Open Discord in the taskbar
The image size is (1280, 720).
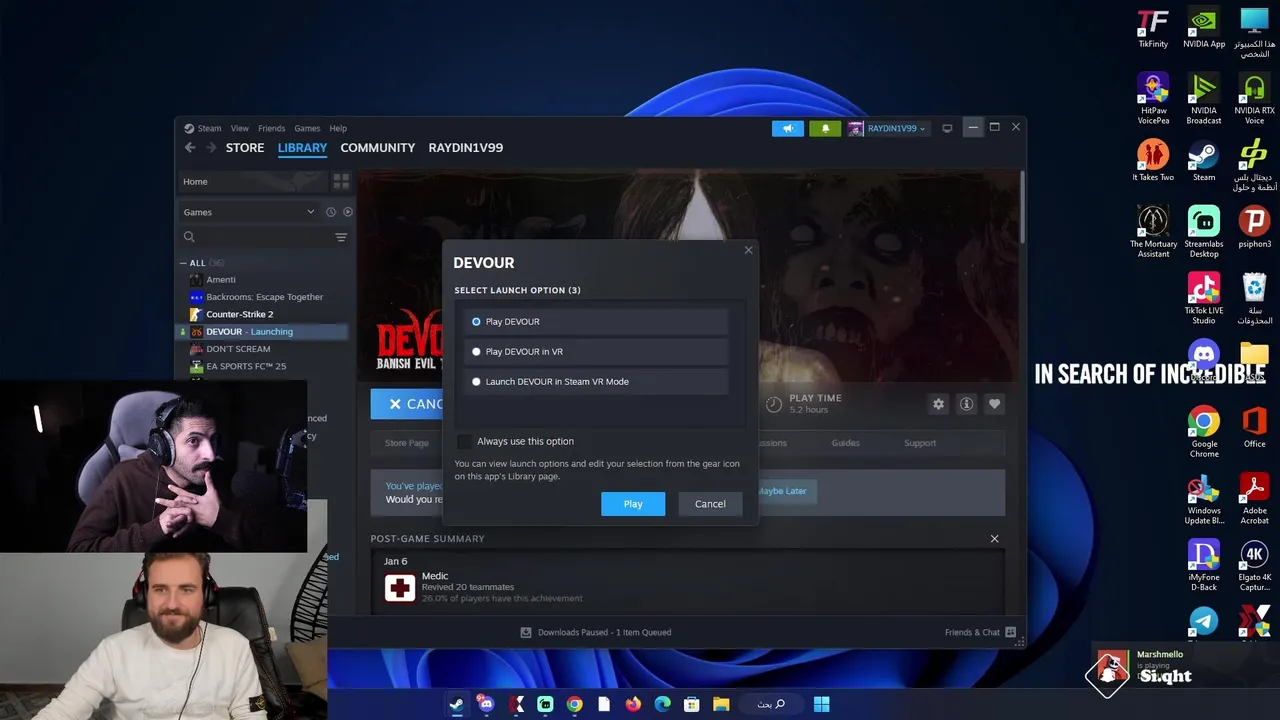coord(486,704)
